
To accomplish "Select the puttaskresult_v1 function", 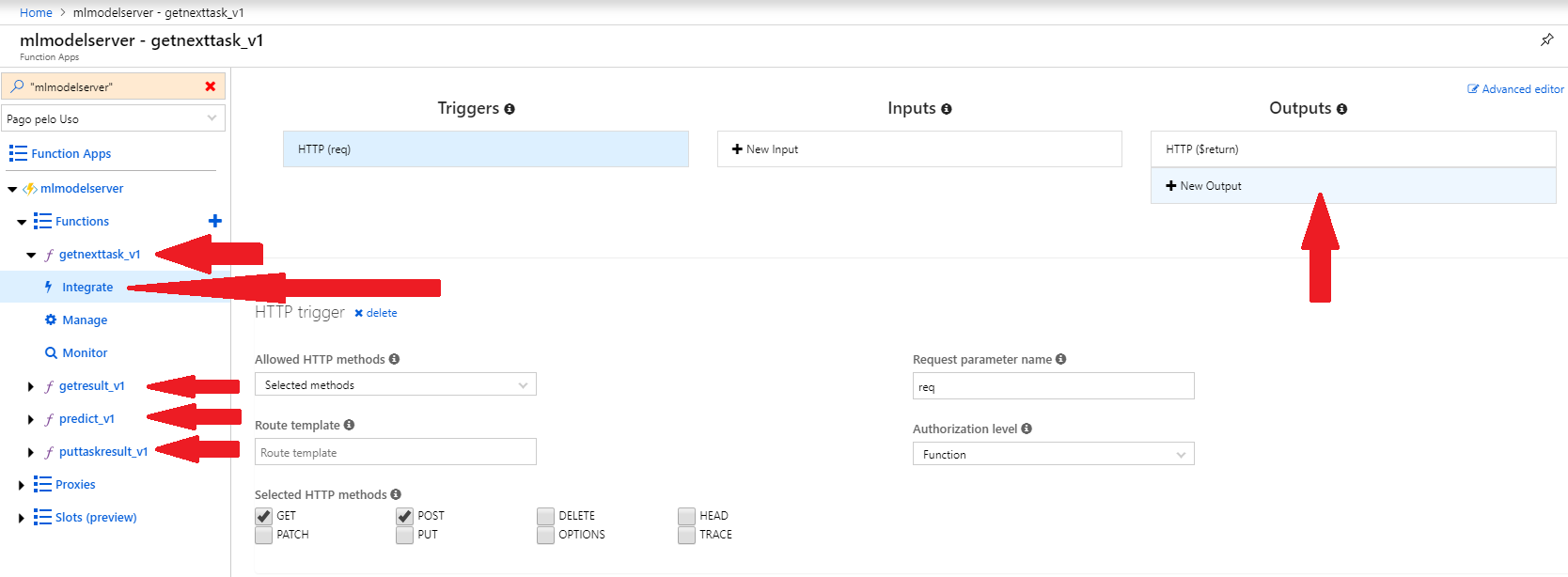I will (x=103, y=451).
